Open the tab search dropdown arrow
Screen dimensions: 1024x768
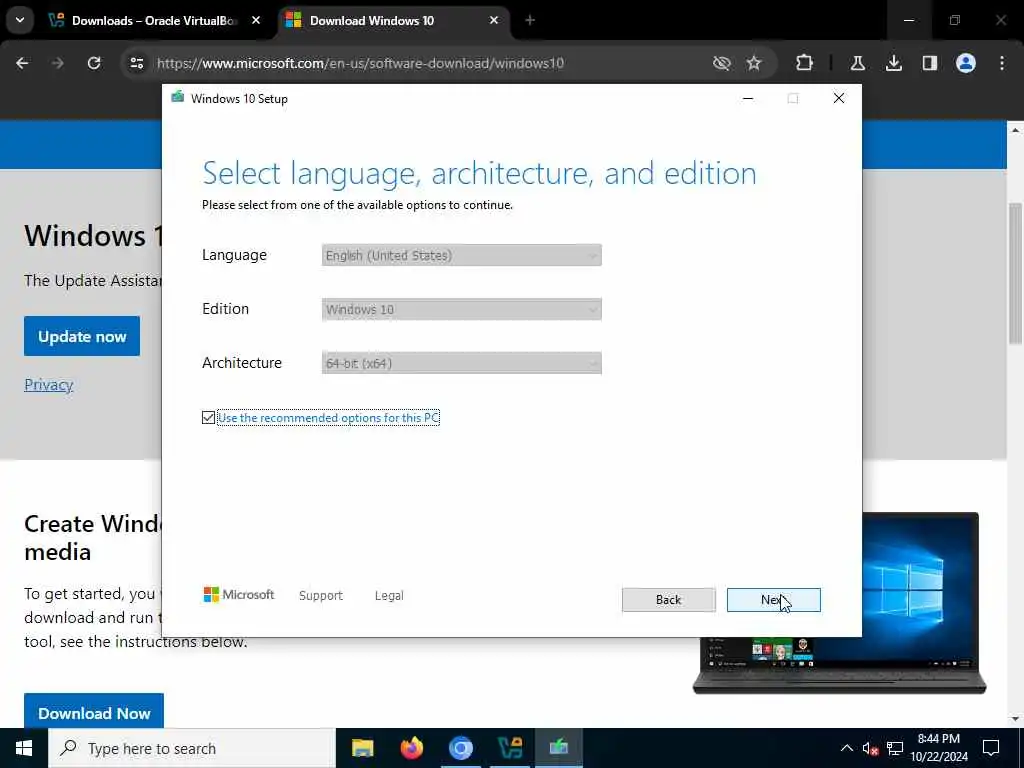click(20, 20)
